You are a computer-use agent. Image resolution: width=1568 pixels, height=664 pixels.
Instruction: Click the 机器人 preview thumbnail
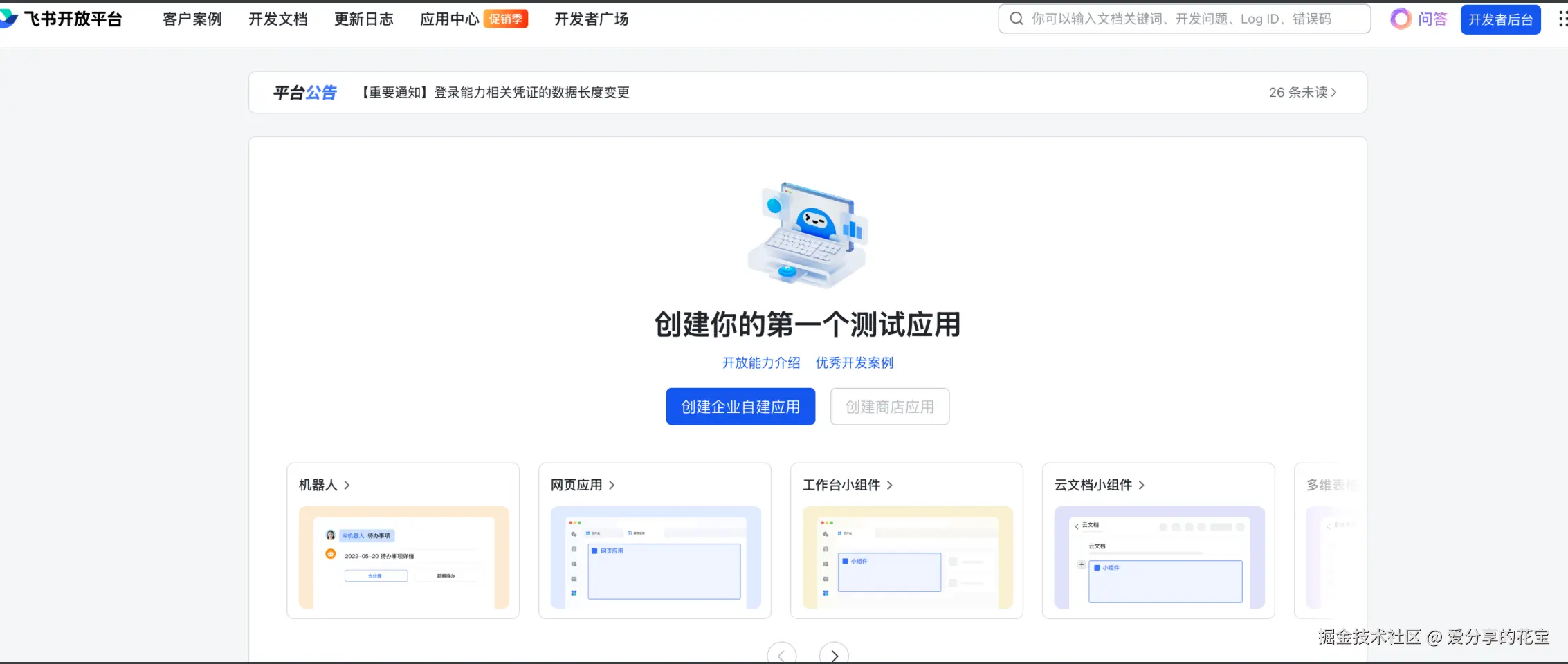click(x=404, y=557)
